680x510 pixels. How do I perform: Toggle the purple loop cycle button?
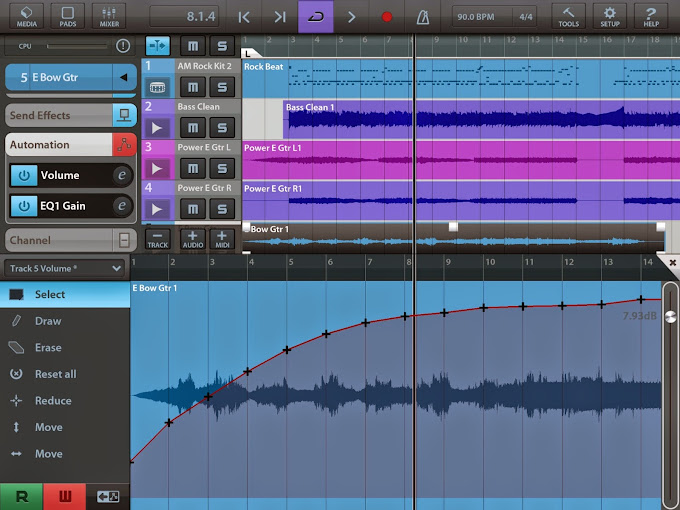point(316,17)
